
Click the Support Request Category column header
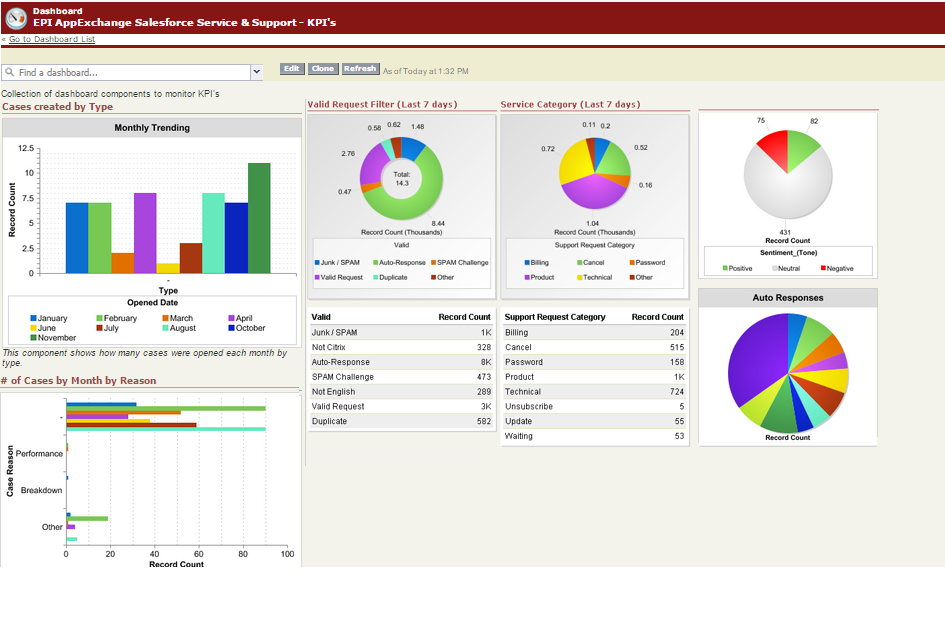click(x=555, y=317)
